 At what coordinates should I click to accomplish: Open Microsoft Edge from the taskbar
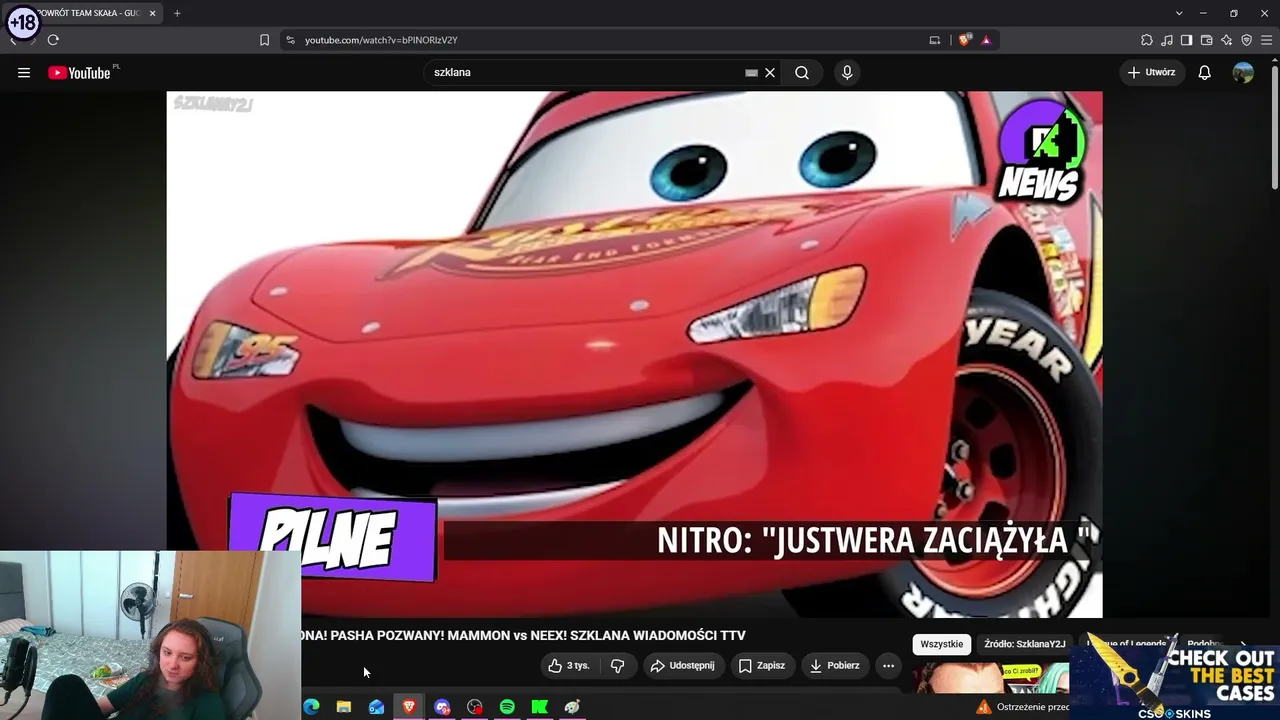tap(311, 707)
